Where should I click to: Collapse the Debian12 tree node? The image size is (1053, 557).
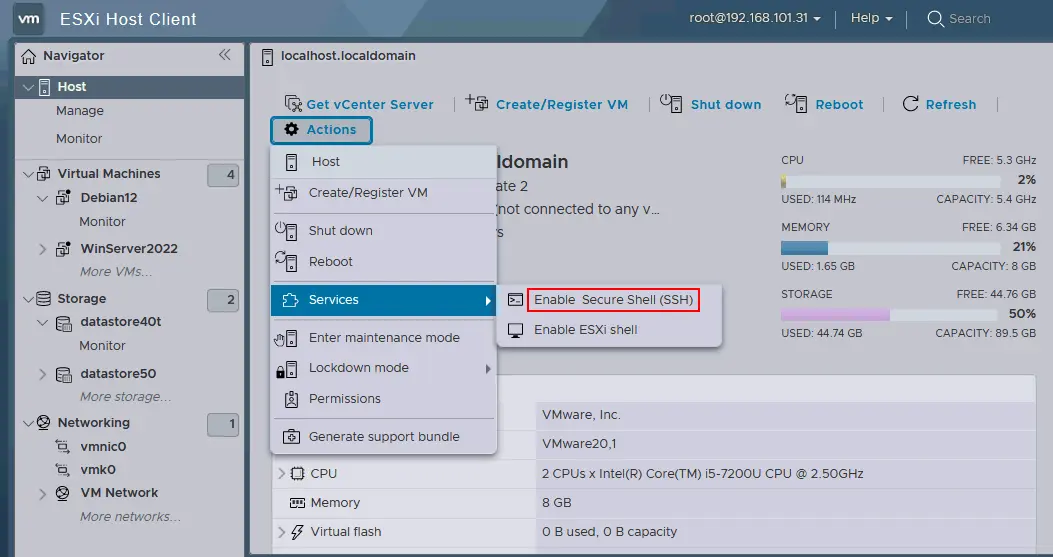pos(42,199)
